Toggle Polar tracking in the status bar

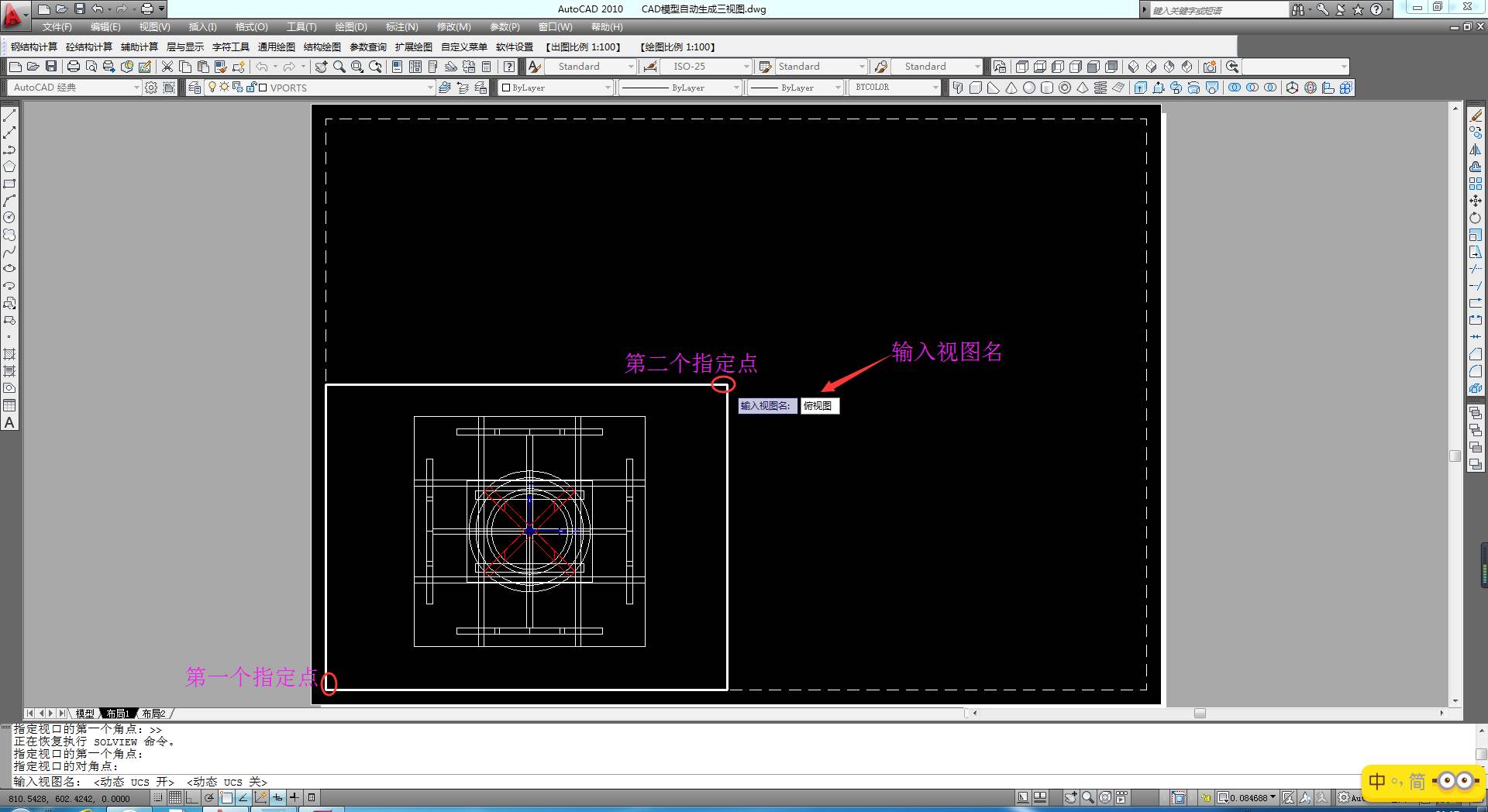click(x=209, y=797)
